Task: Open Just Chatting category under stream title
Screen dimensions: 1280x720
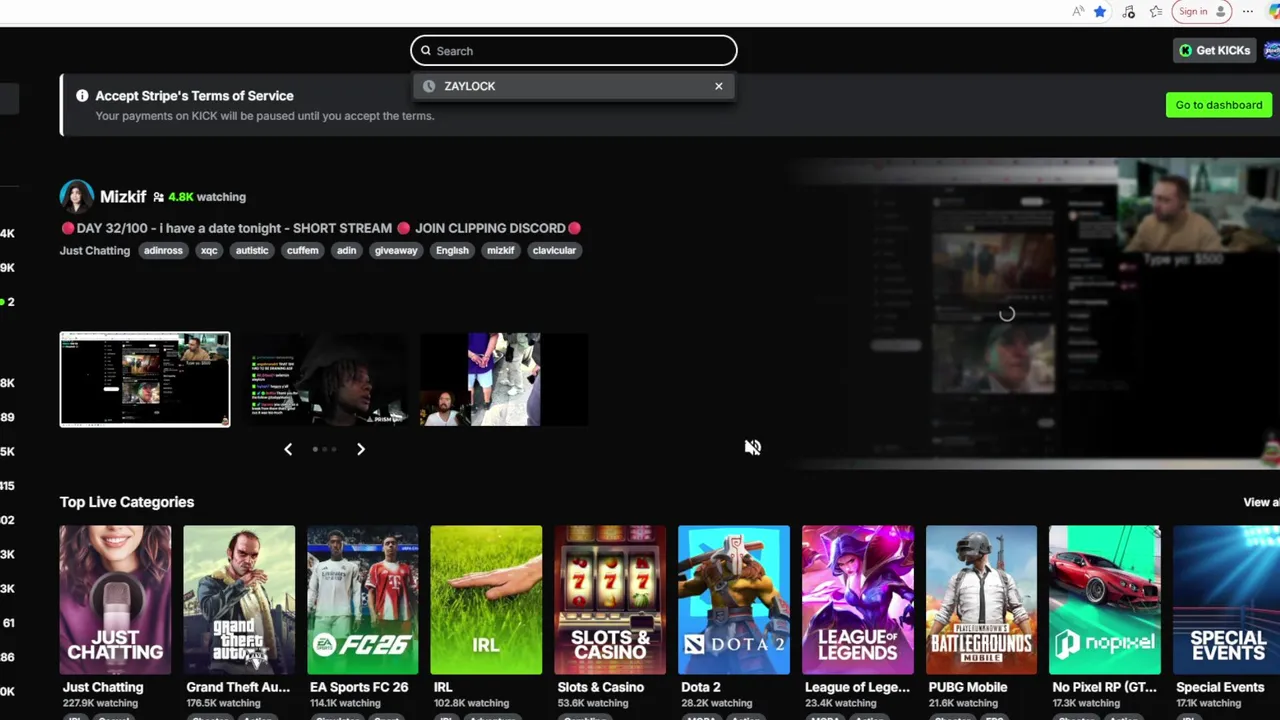Action: point(95,251)
